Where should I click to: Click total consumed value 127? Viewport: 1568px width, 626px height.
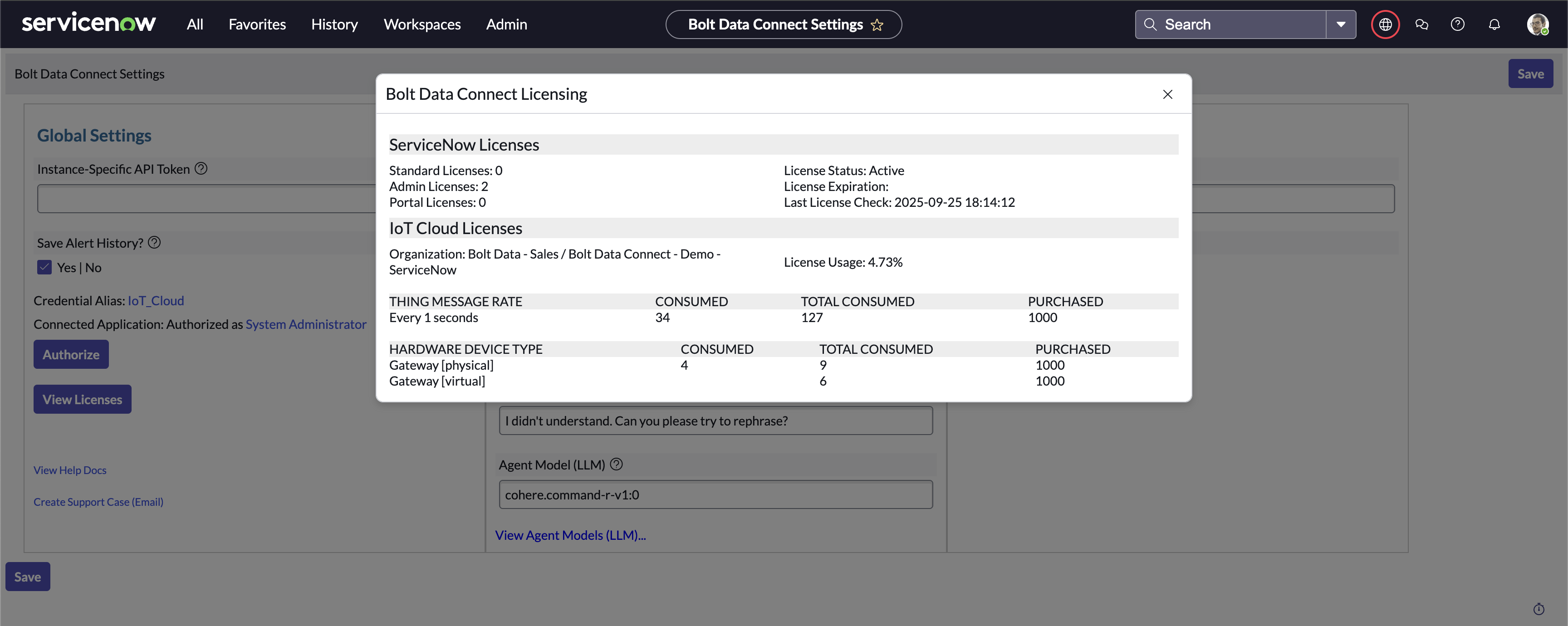(x=811, y=318)
